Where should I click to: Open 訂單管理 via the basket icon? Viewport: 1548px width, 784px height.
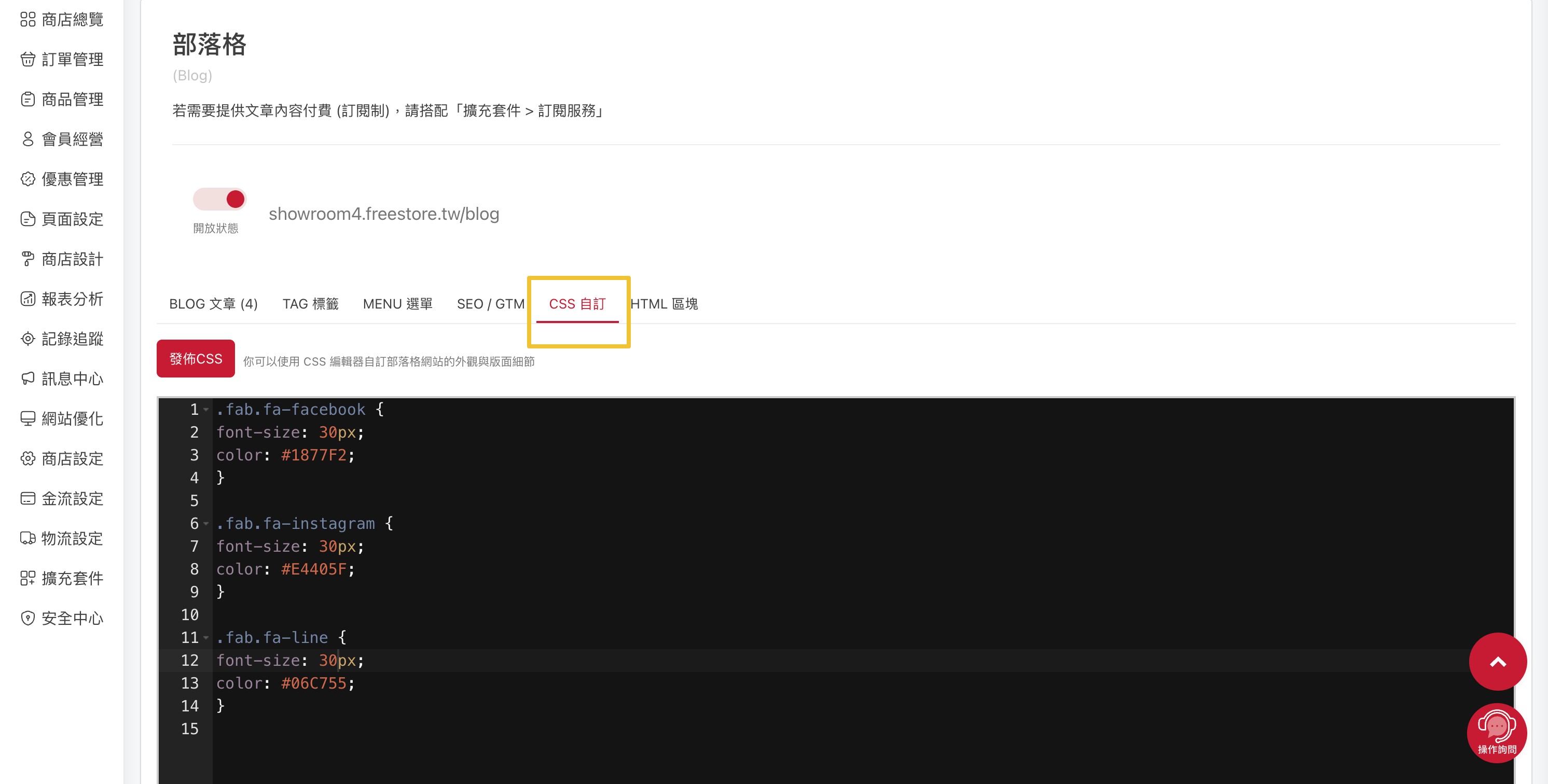[x=27, y=60]
